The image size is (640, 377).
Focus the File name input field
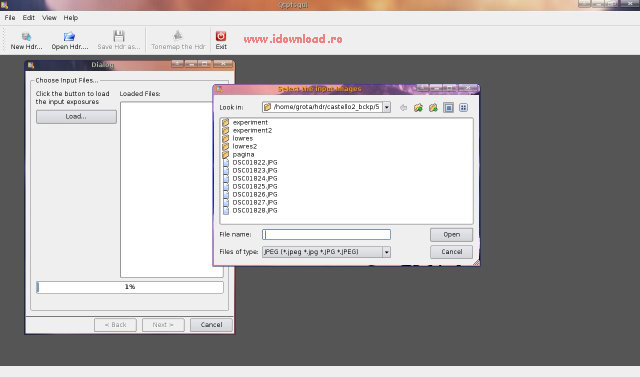(326, 235)
